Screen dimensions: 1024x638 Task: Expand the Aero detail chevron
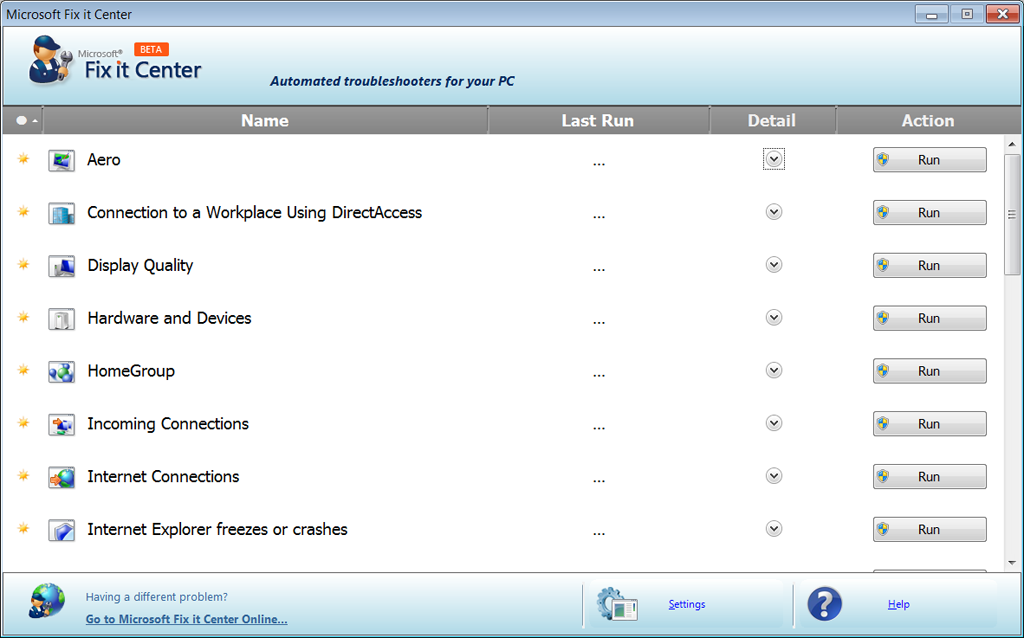(774, 159)
